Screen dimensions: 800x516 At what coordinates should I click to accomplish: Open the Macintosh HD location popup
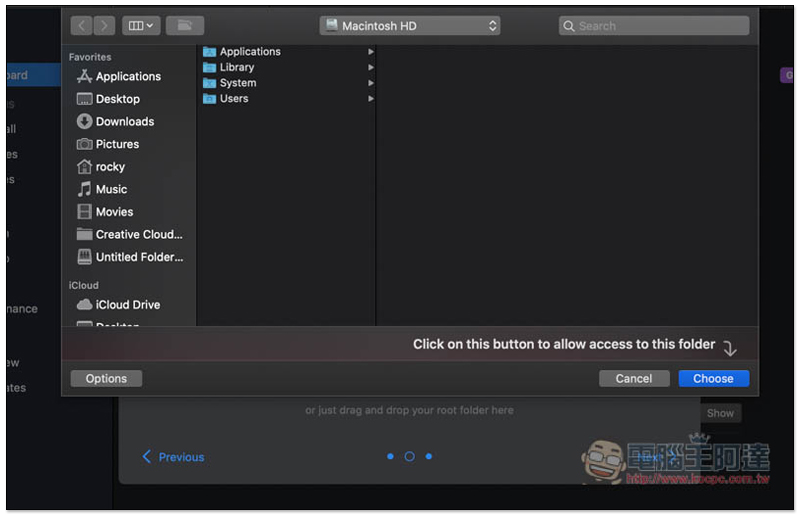click(410, 26)
